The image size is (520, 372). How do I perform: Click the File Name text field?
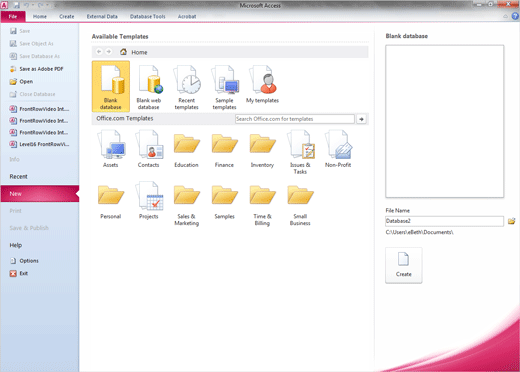tap(444, 221)
